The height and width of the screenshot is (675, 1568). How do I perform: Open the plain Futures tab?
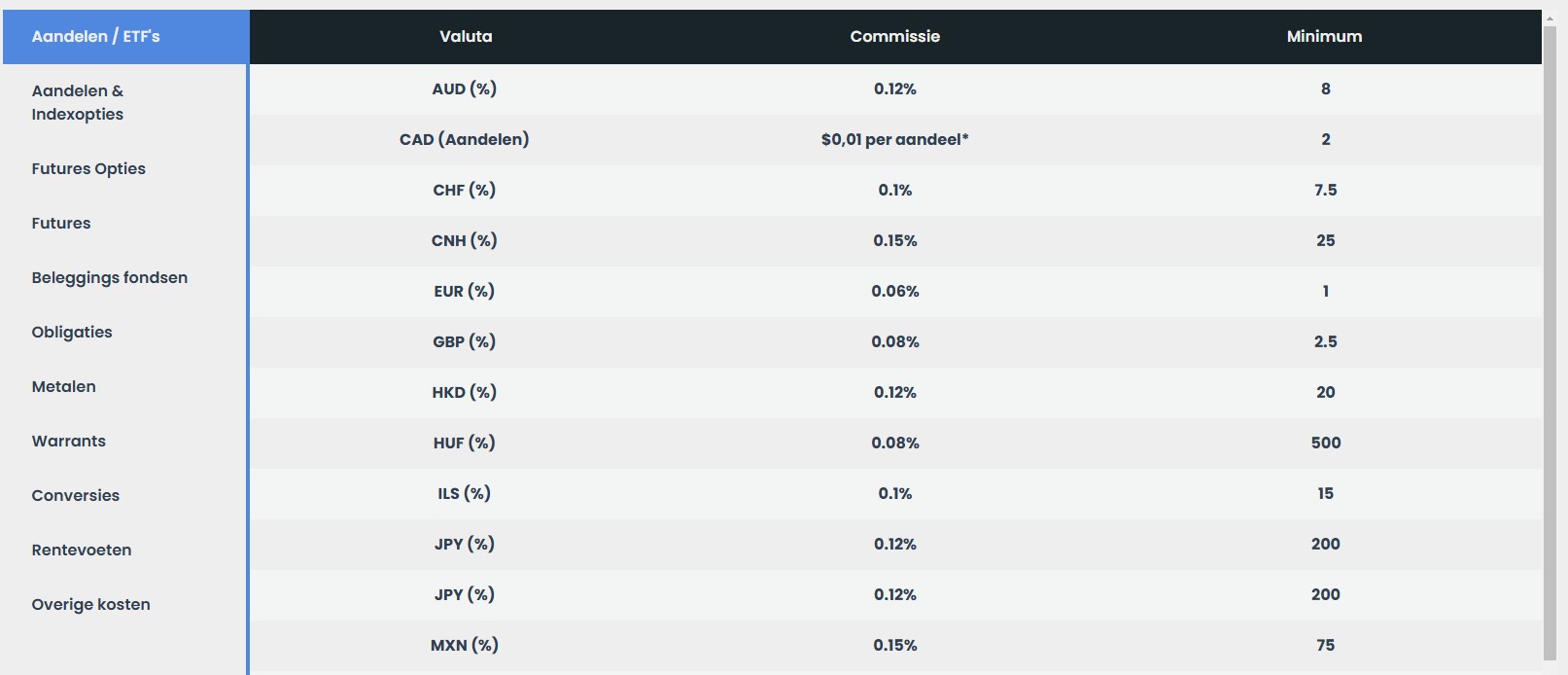click(x=61, y=223)
